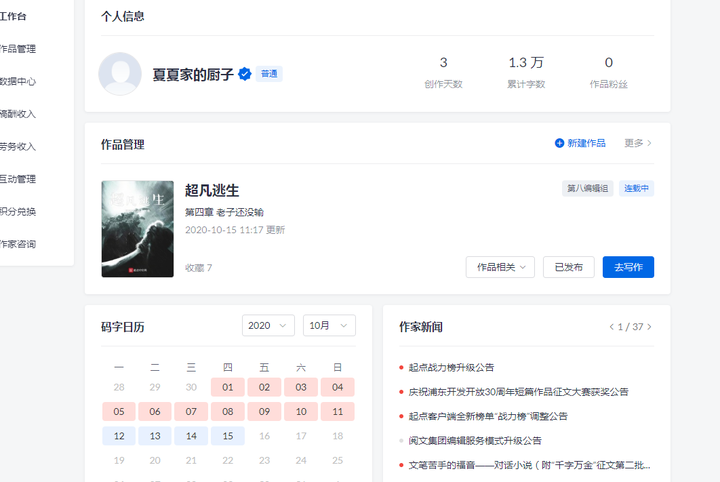Open news 阅文集团编辑服务模式升级公告
The height and width of the screenshot is (482, 720).
tap(475, 441)
